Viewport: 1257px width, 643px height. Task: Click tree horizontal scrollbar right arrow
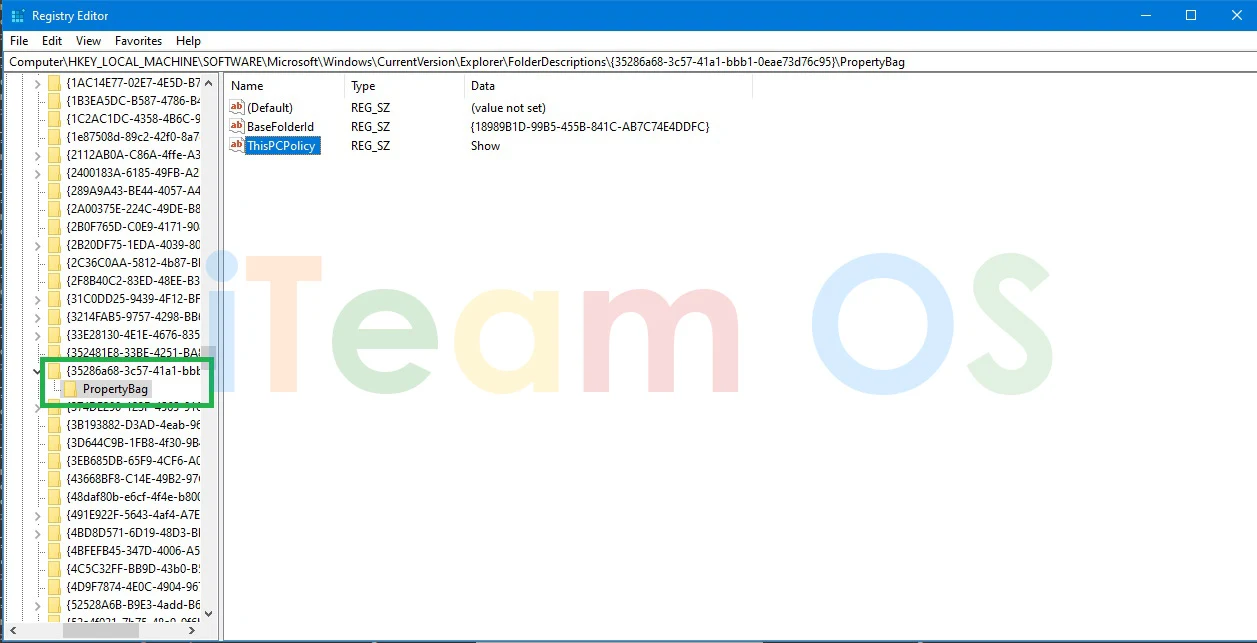193,631
